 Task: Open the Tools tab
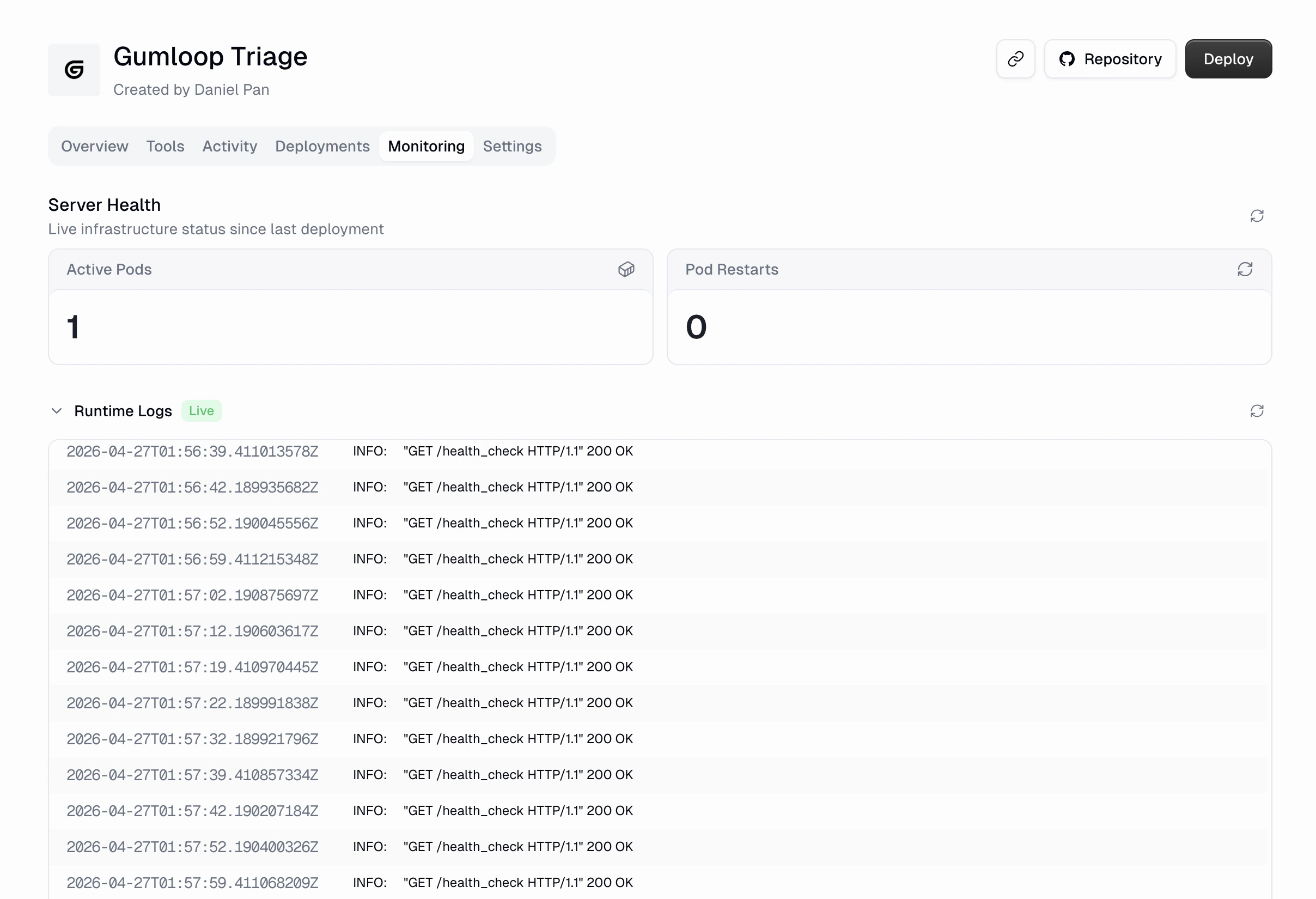click(165, 146)
